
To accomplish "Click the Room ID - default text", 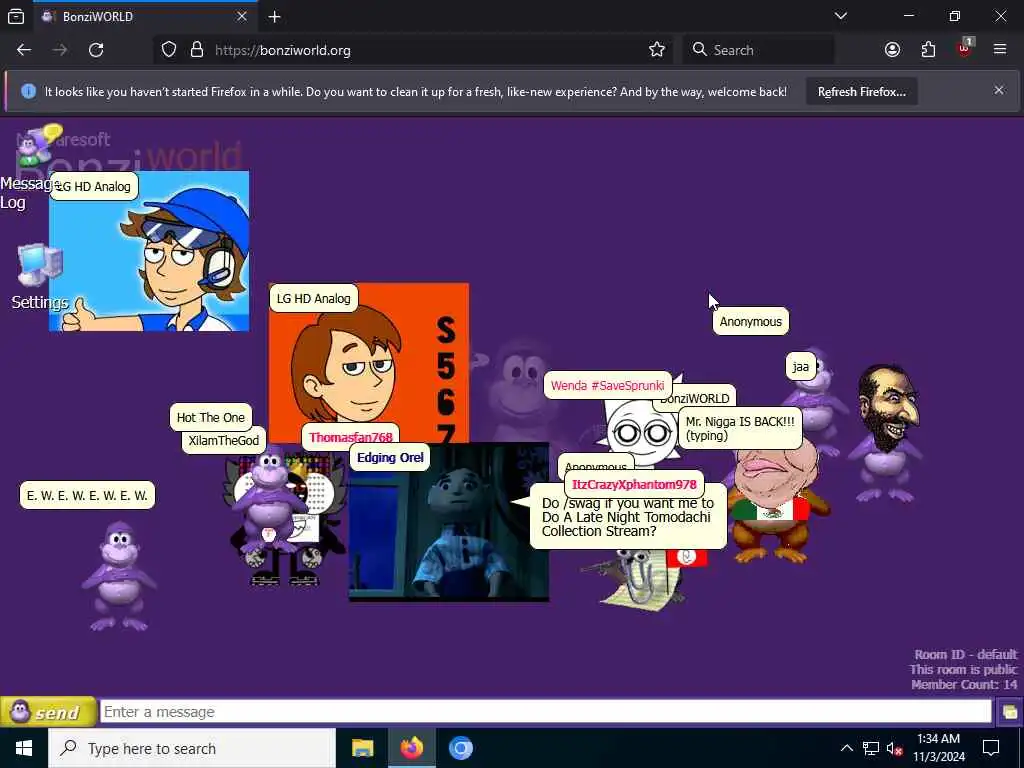I will (965, 654).
